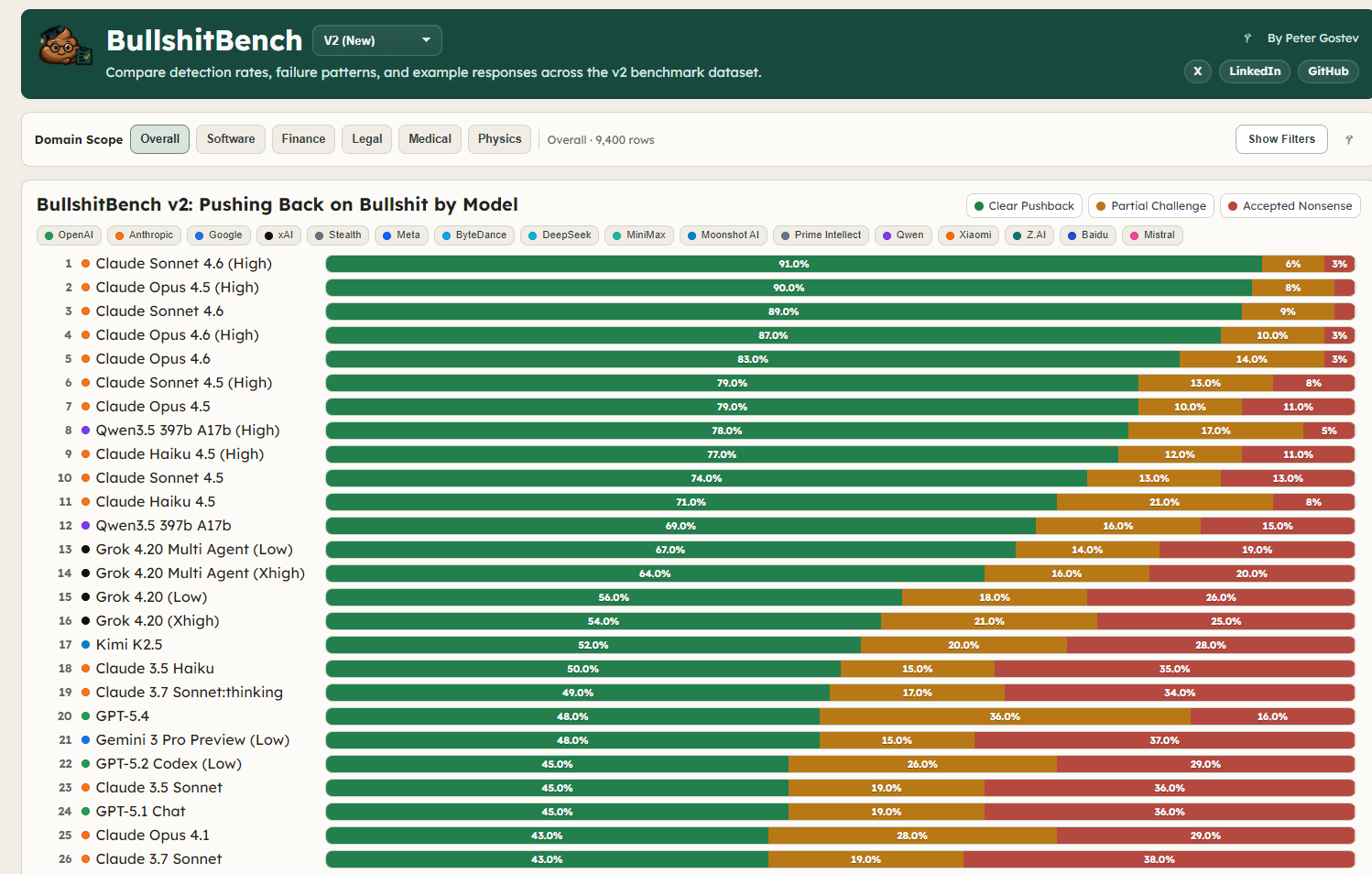Image resolution: width=1372 pixels, height=874 pixels.
Task: Toggle the Prime Intellect provider filter chip
Action: (x=821, y=235)
